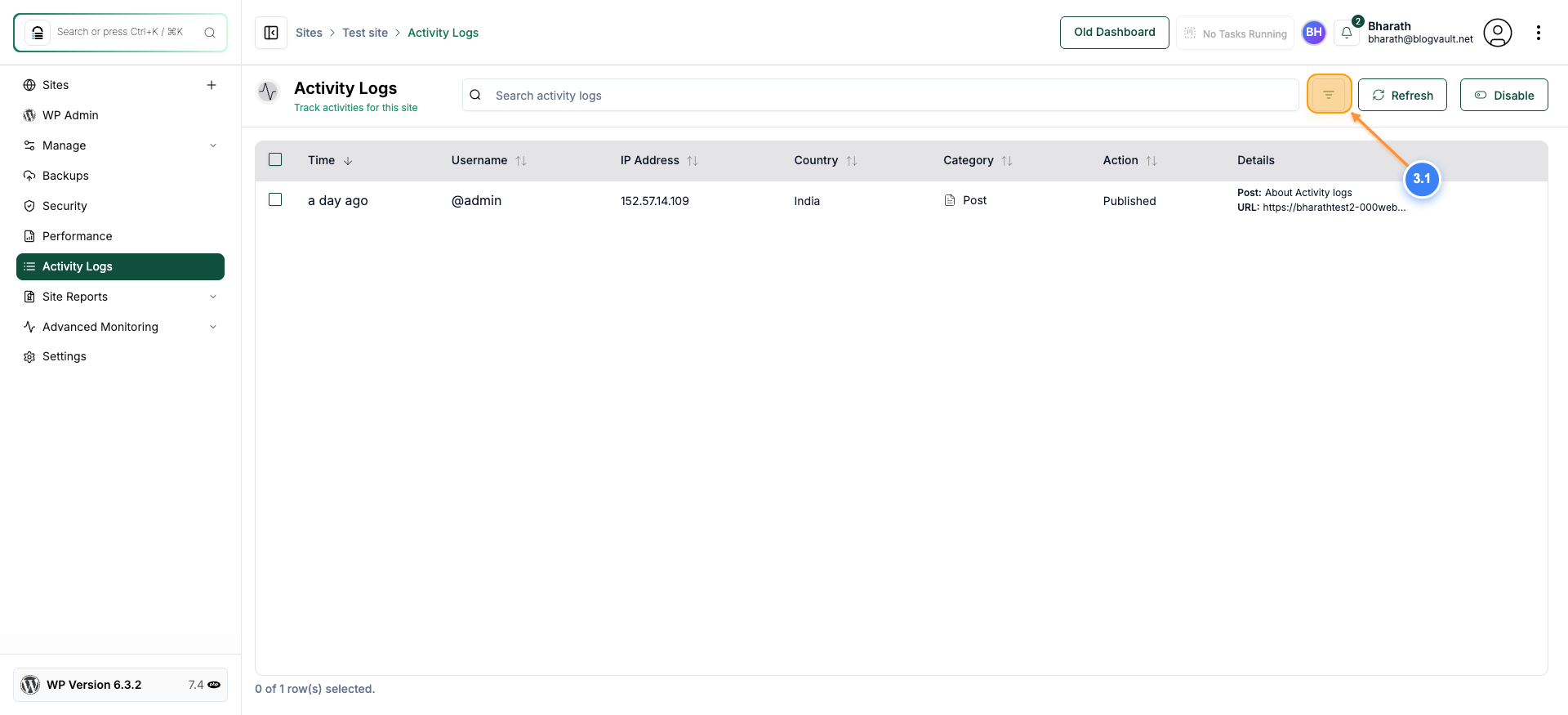
Task: Click the India country cell
Action: point(807,201)
